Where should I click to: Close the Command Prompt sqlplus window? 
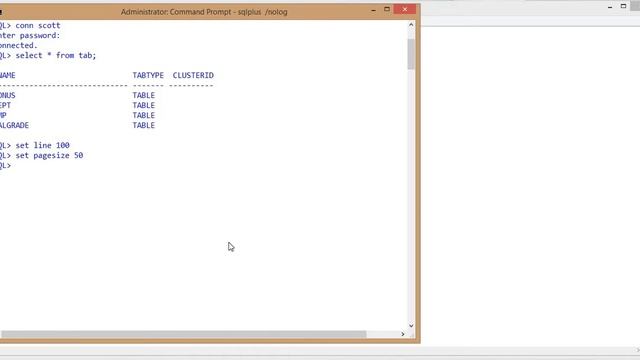point(404,9)
